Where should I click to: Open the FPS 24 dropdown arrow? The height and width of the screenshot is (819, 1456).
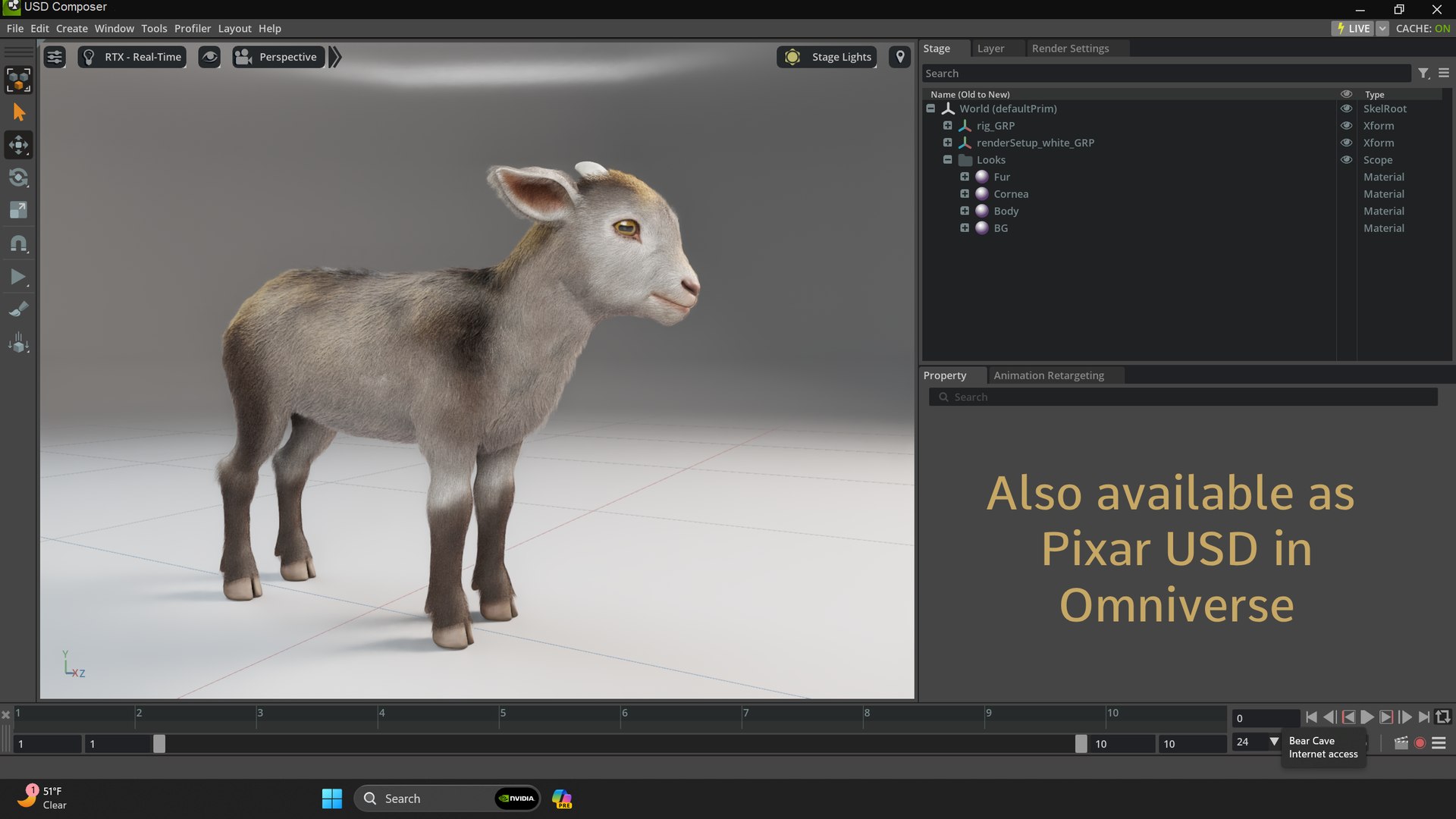click(x=1274, y=742)
